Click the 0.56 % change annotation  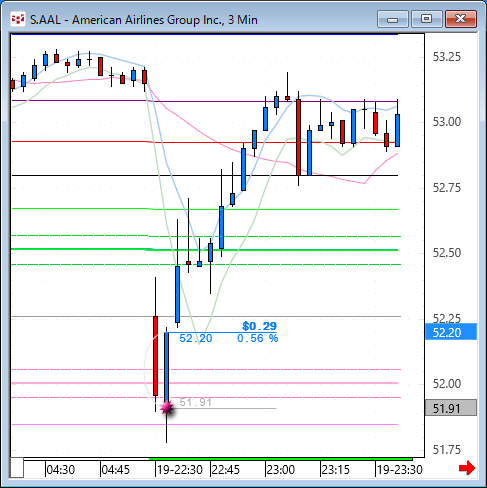coord(258,338)
